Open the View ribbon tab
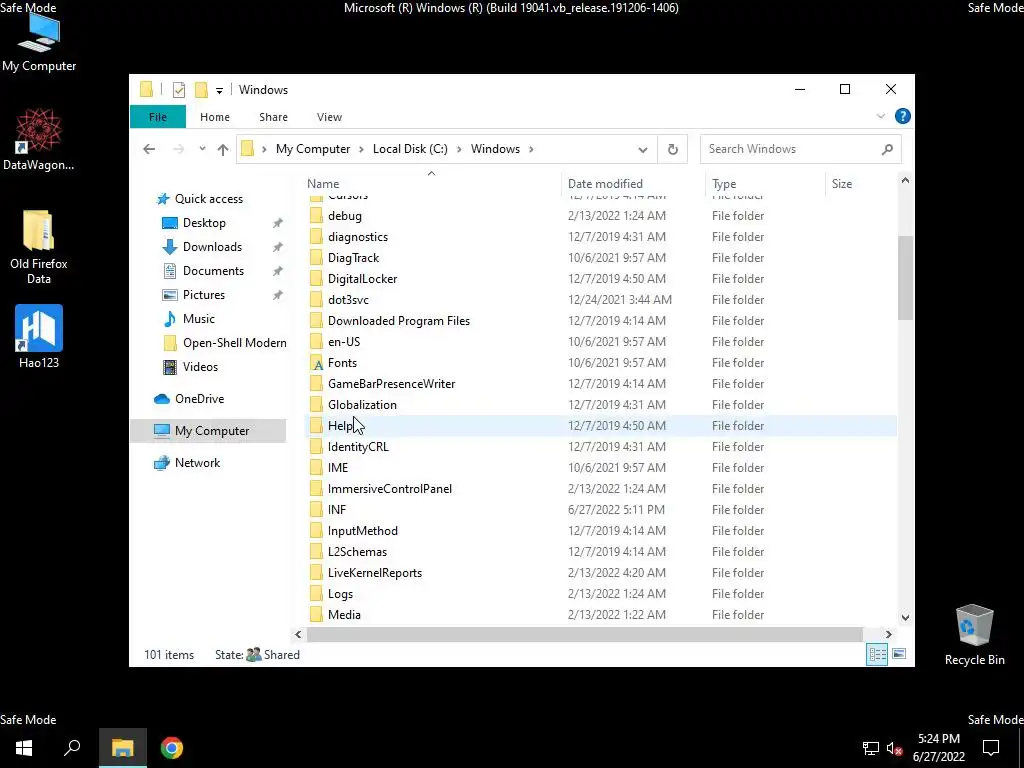Image resolution: width=1024 pixels, height=768 pixels. pos(329,117)
